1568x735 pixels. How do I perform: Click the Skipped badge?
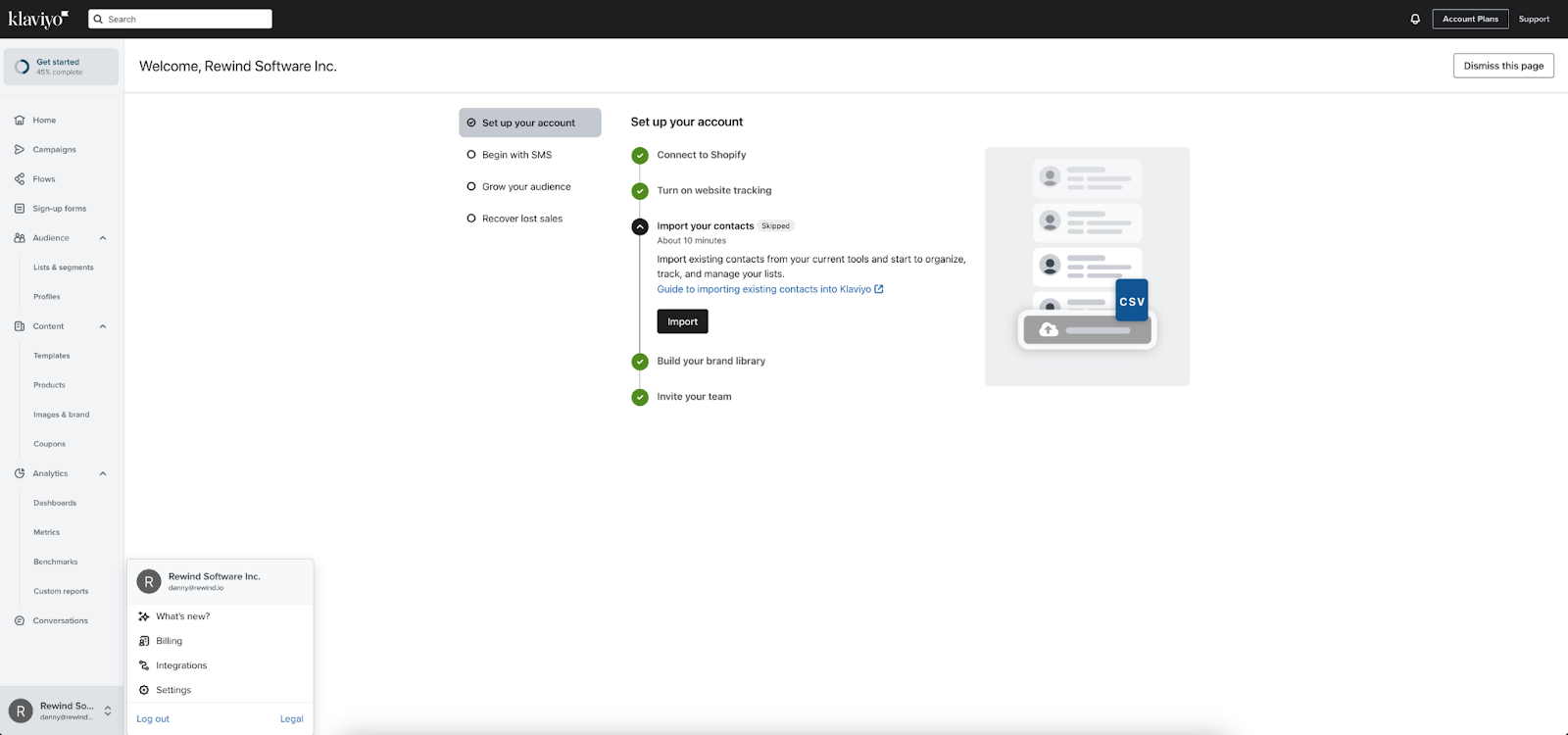[775, 226]
